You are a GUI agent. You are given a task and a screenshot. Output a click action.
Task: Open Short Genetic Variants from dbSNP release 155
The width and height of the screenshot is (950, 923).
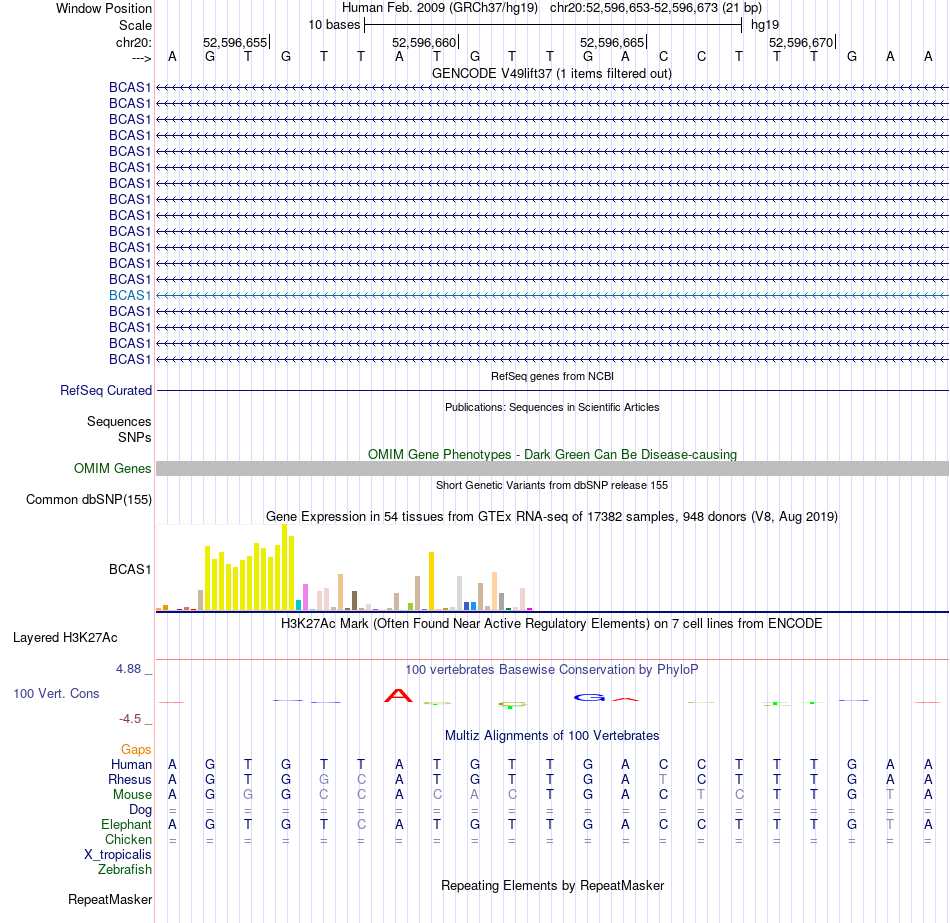pos(552,485)
